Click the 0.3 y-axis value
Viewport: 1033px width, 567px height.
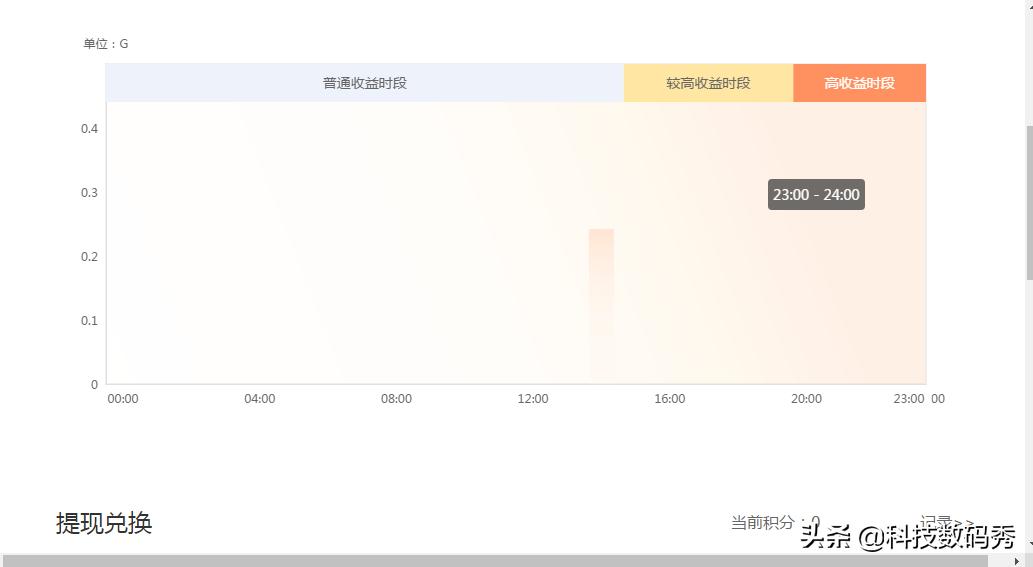(90, 192)
